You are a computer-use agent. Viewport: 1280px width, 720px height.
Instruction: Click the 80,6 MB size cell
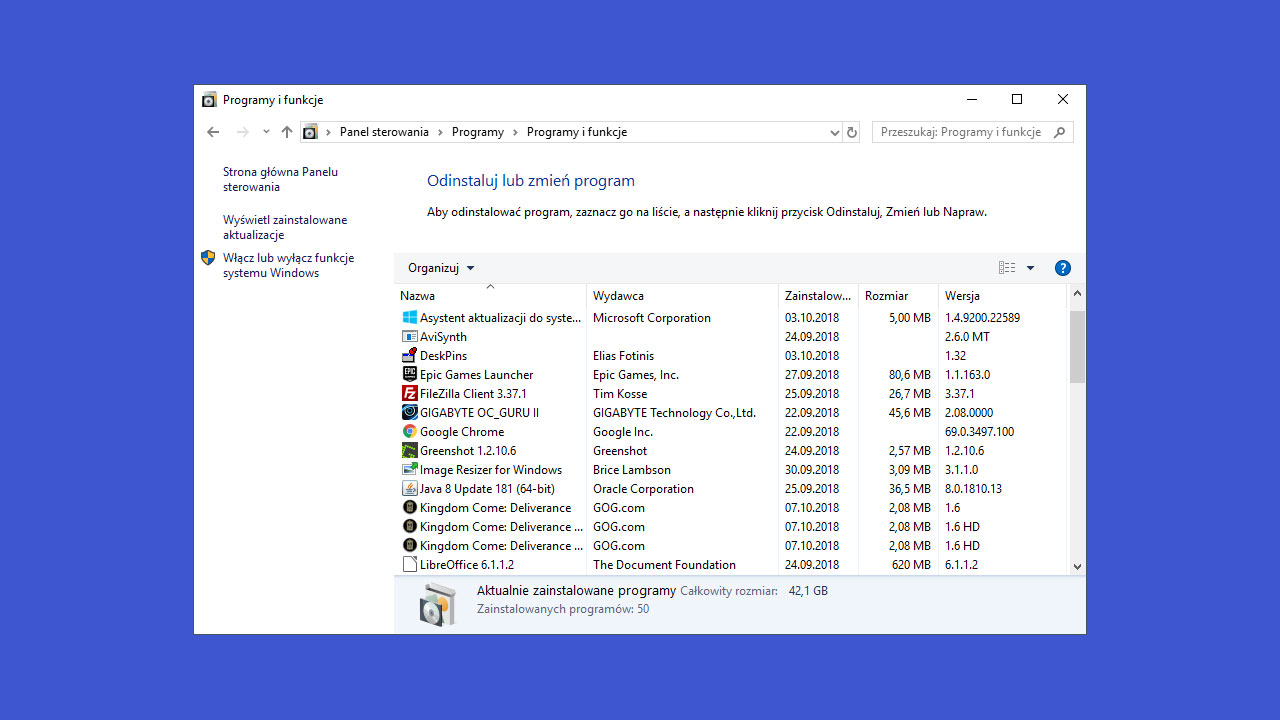pos(909,375)
